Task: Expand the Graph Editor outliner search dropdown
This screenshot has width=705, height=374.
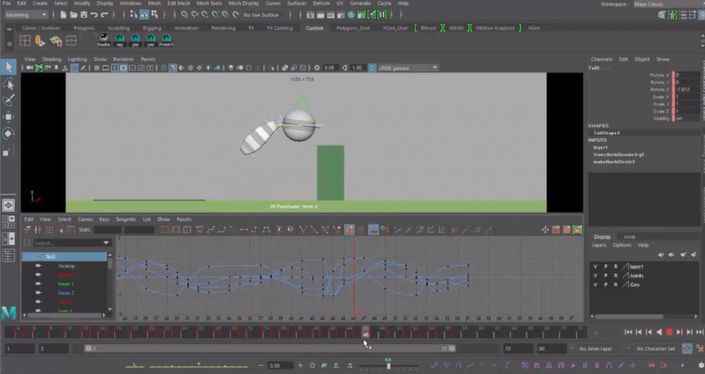Action: pos(107,243)
